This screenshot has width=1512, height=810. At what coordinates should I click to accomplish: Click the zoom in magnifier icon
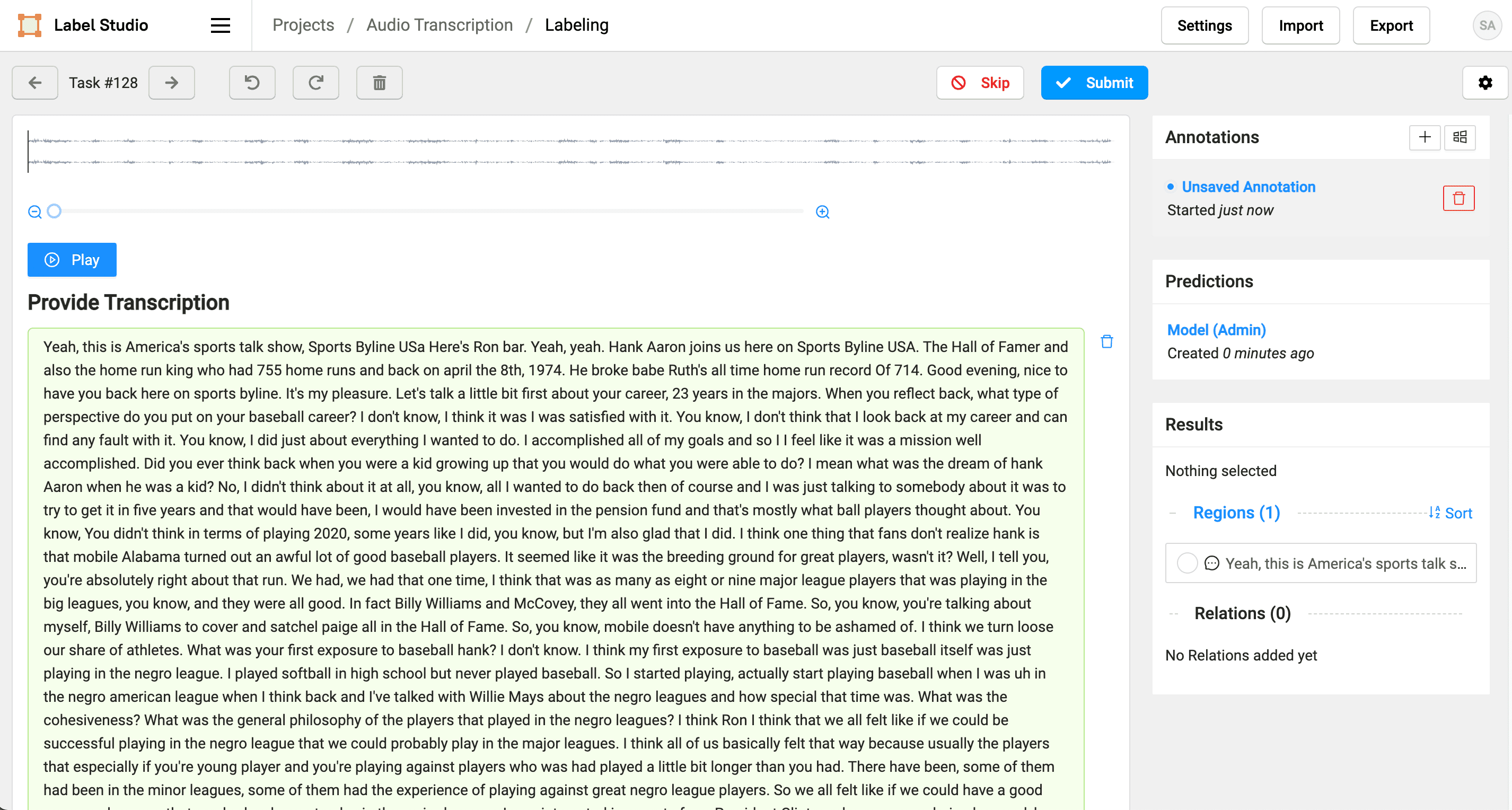coord(822,211)
